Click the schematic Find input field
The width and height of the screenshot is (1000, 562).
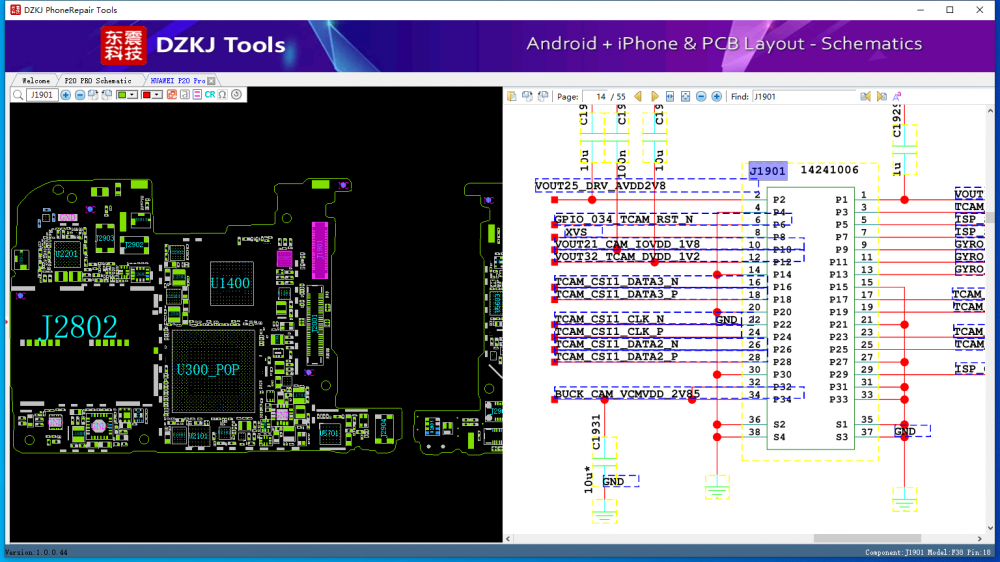803,96
